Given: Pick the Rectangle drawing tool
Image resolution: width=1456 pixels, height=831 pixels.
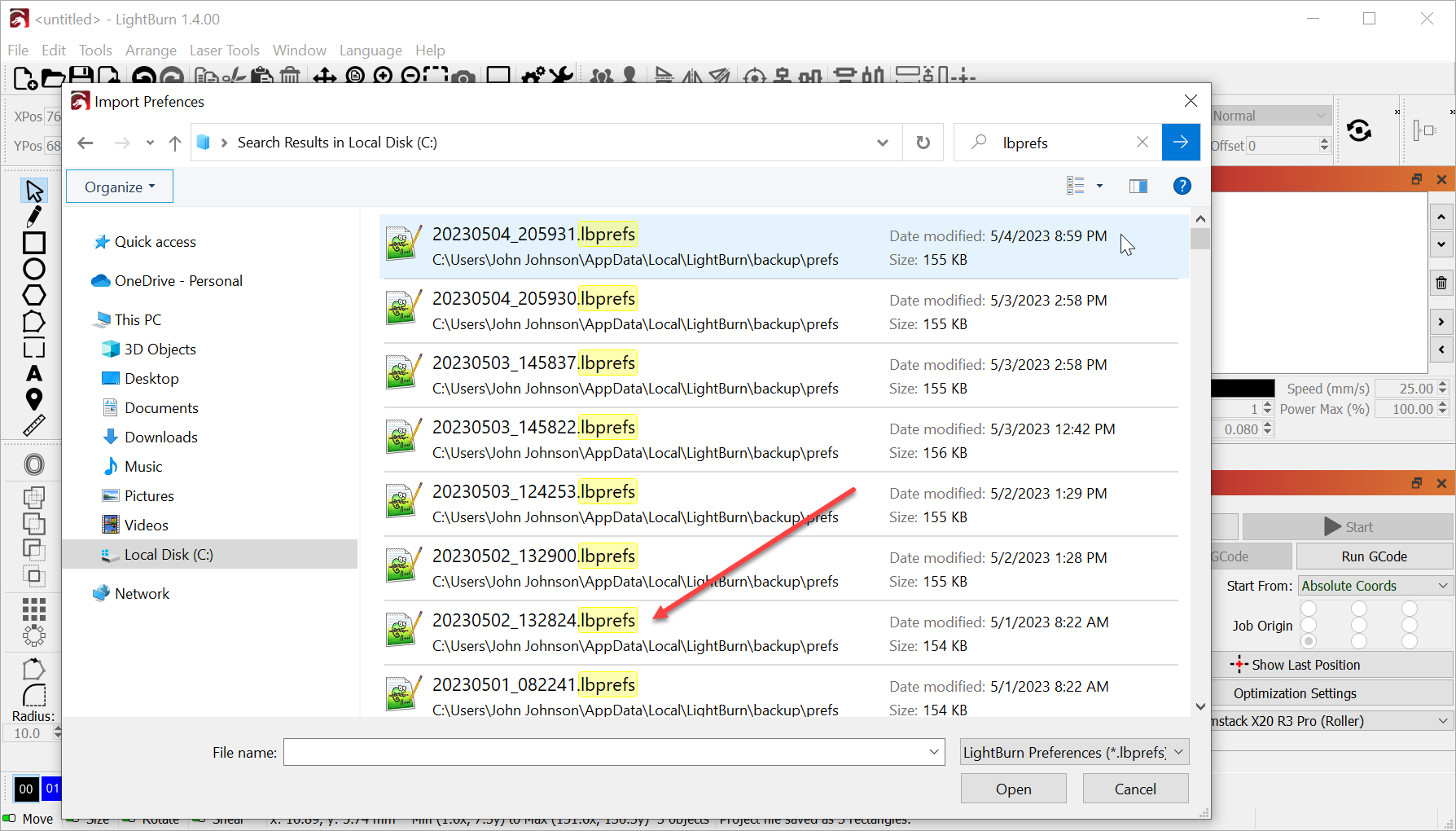Looking at the screenshot, I should pos(34,243).
